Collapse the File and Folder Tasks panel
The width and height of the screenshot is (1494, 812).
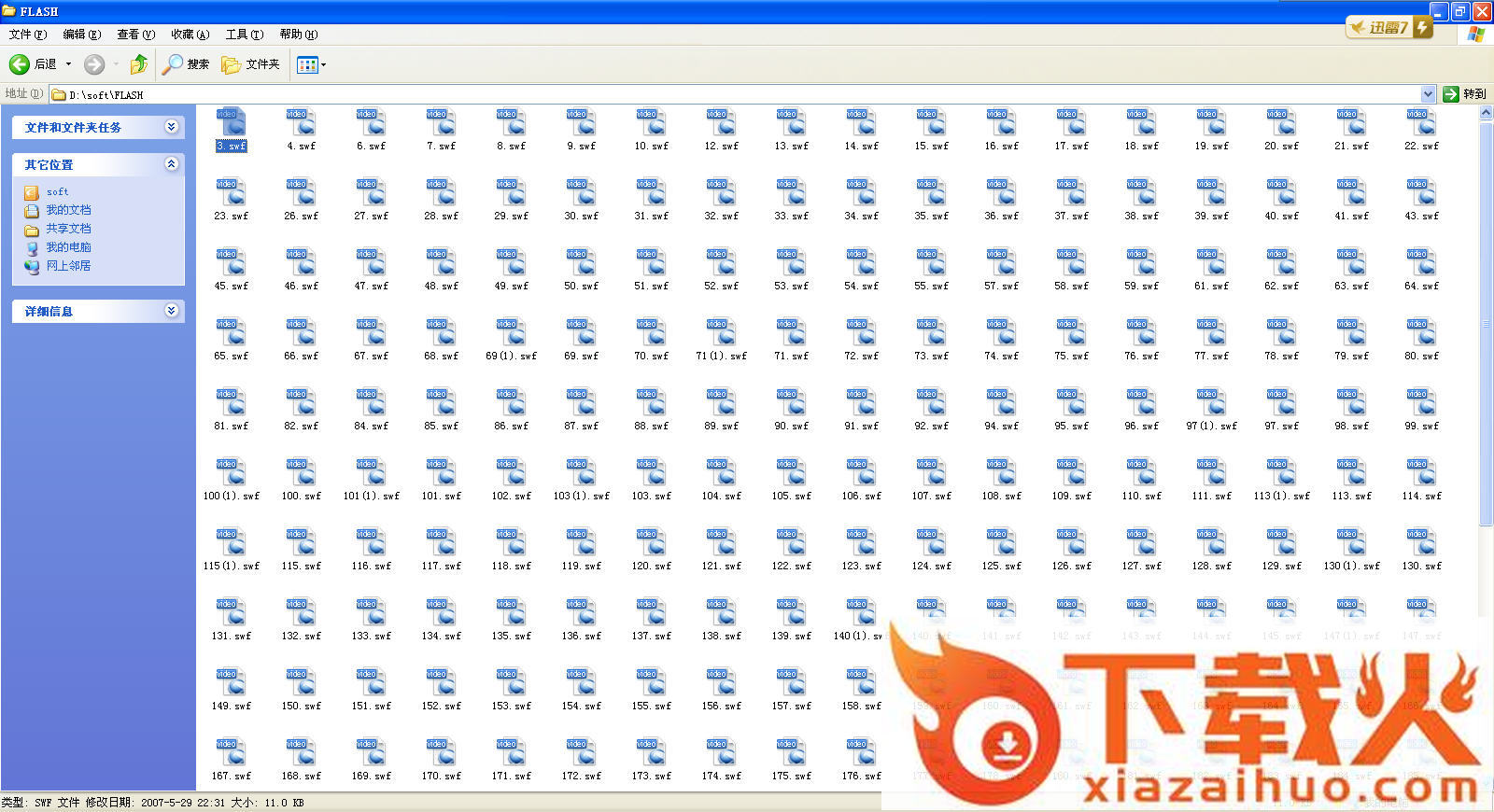pyautogui.click(x=172, y=127)
